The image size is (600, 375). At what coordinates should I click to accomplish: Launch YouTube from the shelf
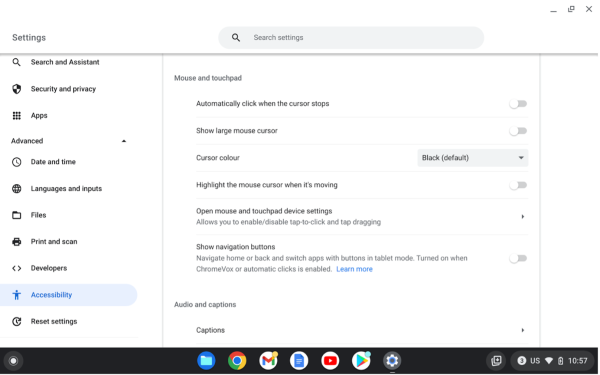pos(330,361)
